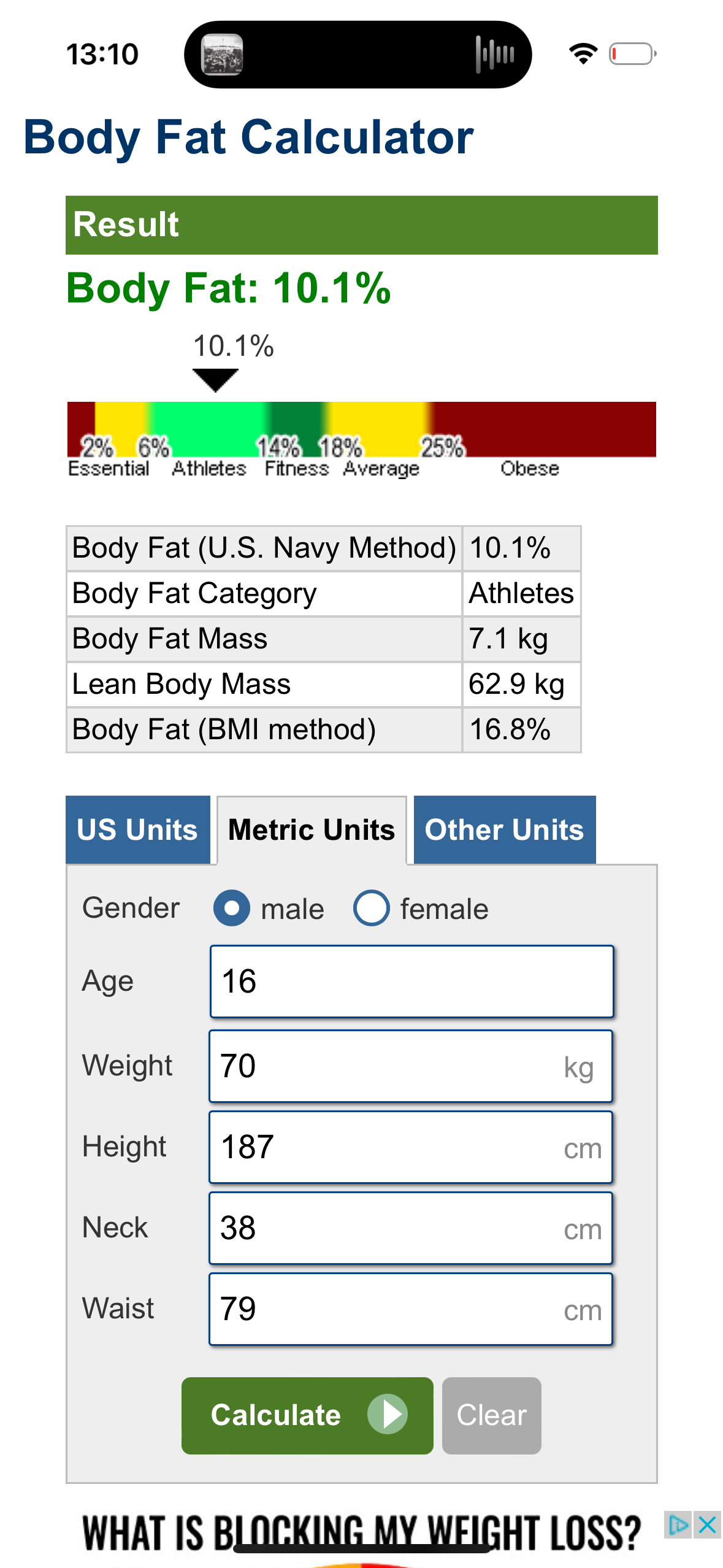
Task: Tap the Wi-Fi status icon
Action: 583,54
